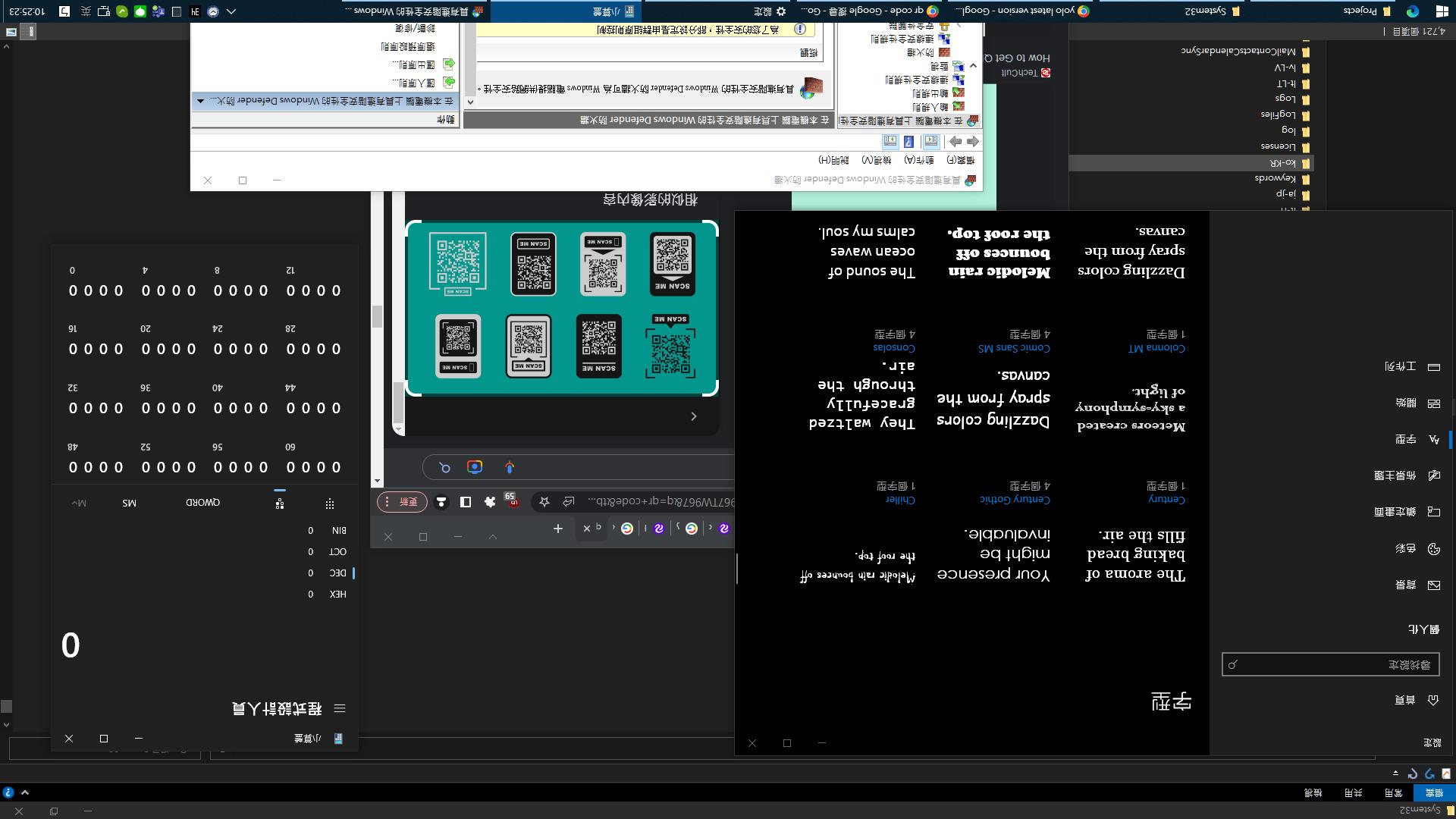
Task: Cycle QWORD word size in Calculator
Action: 203,503
